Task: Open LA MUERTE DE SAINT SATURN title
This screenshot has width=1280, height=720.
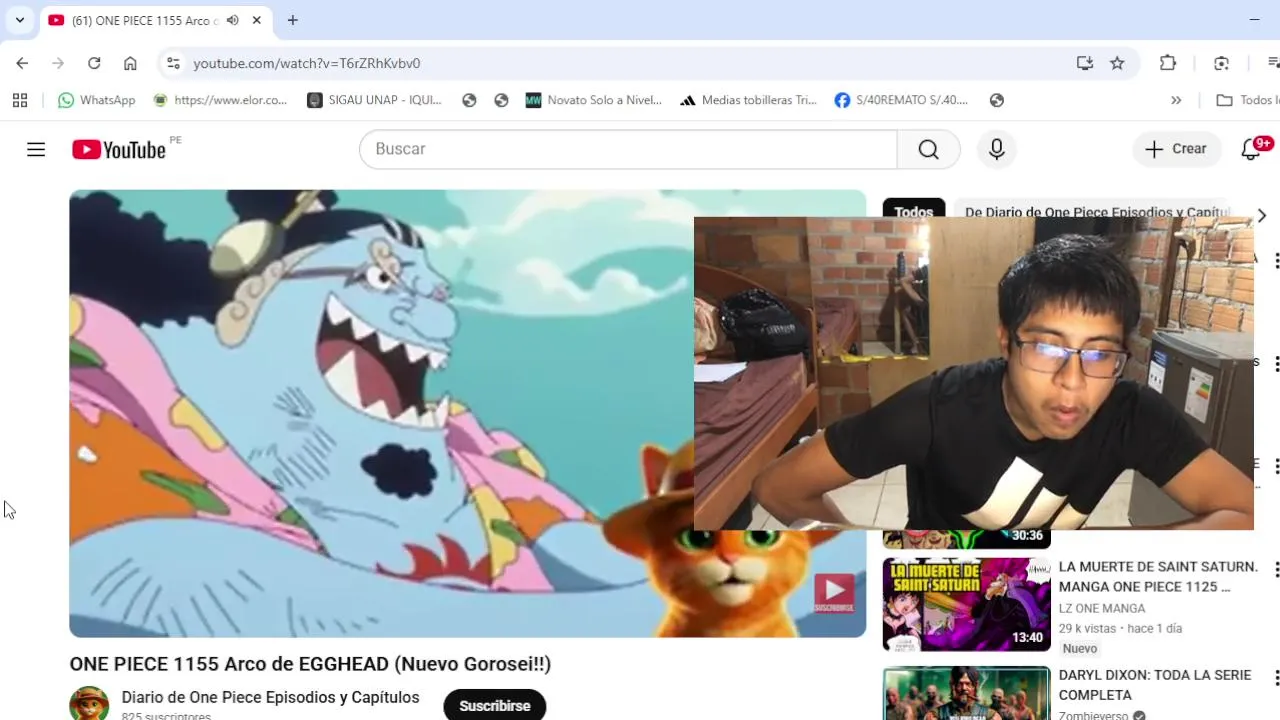Action: (1158, 576)
